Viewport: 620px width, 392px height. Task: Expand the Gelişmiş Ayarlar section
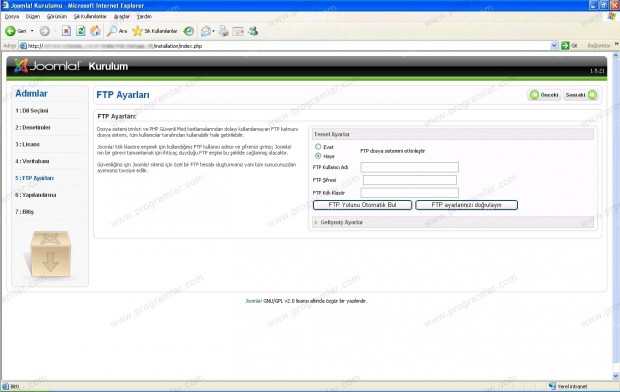point(453,222)
